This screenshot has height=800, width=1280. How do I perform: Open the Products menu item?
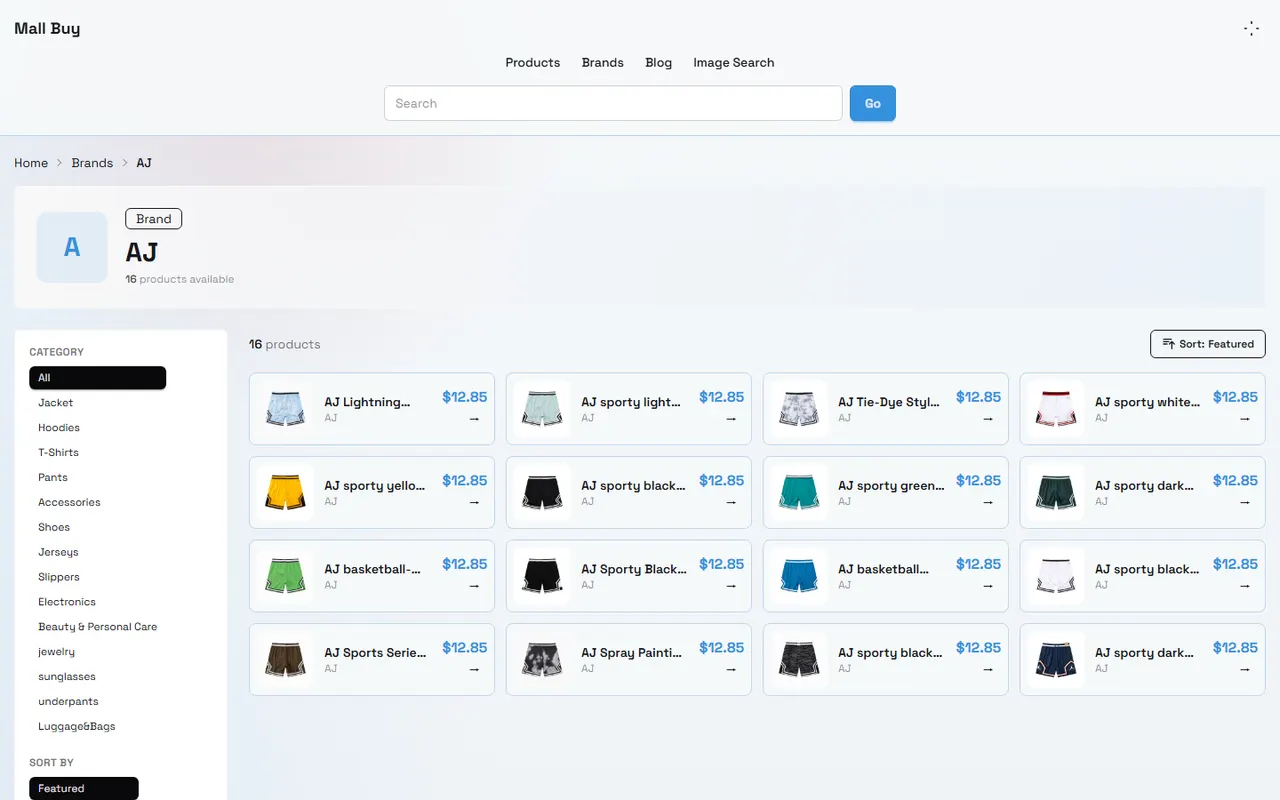click(533, 62)
